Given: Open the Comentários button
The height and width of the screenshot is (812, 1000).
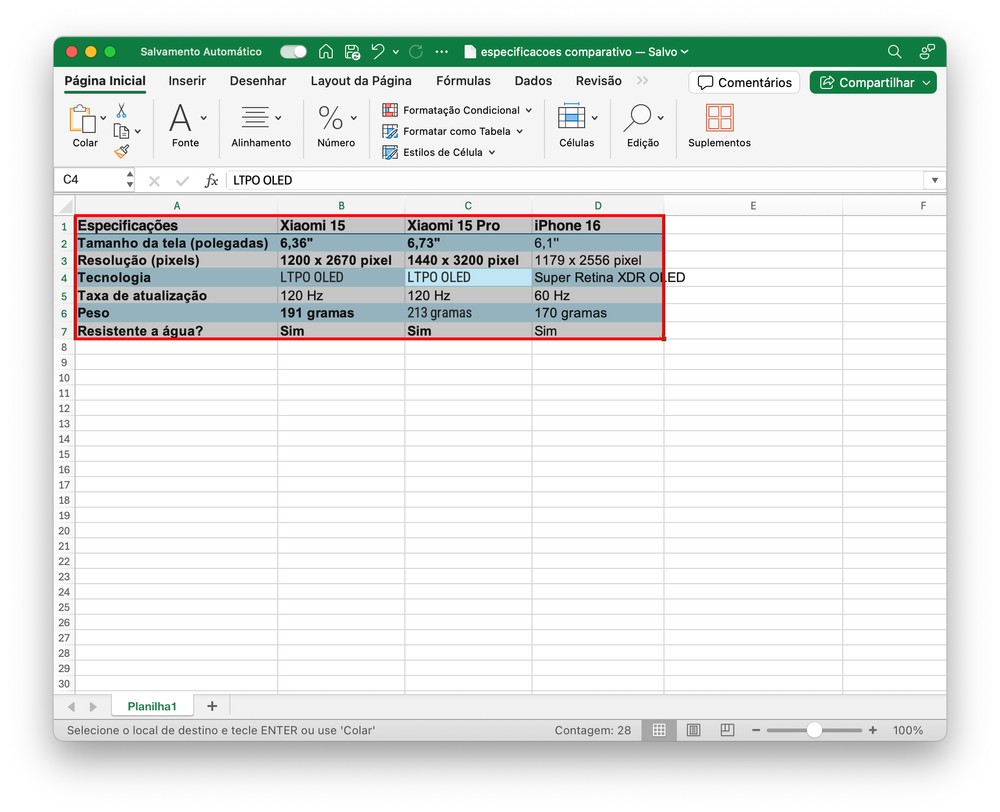Looking at the screenshot, I should [x=744, y=82].
